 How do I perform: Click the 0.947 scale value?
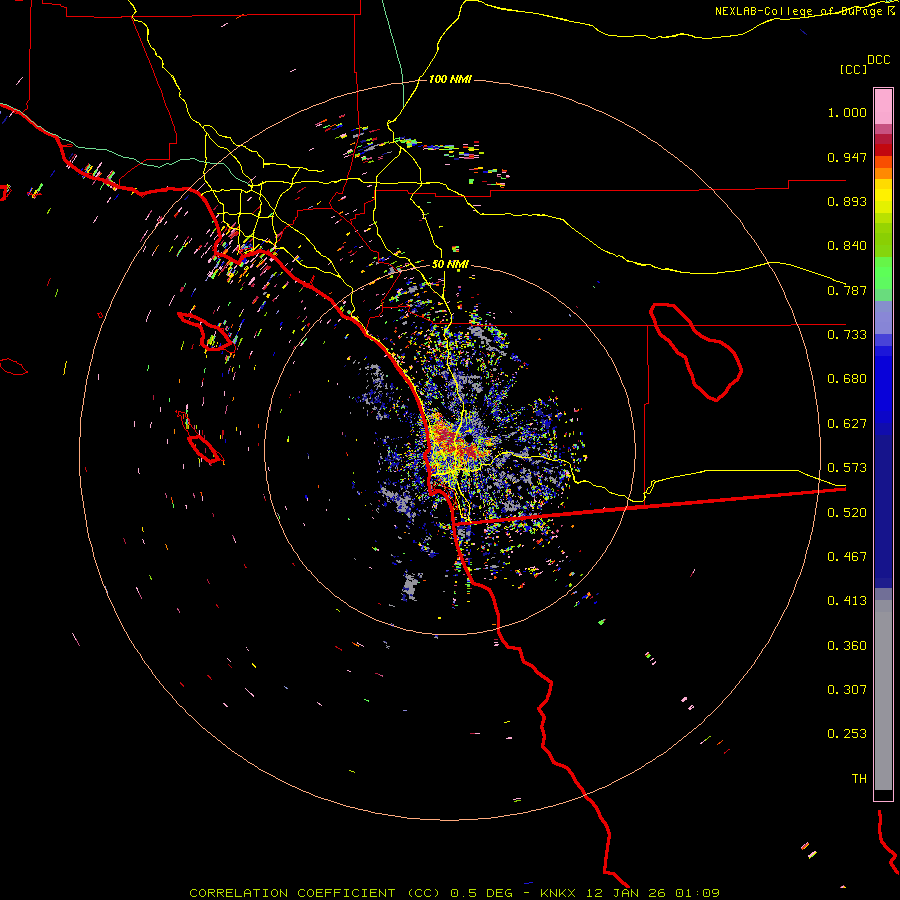(847, 157)
